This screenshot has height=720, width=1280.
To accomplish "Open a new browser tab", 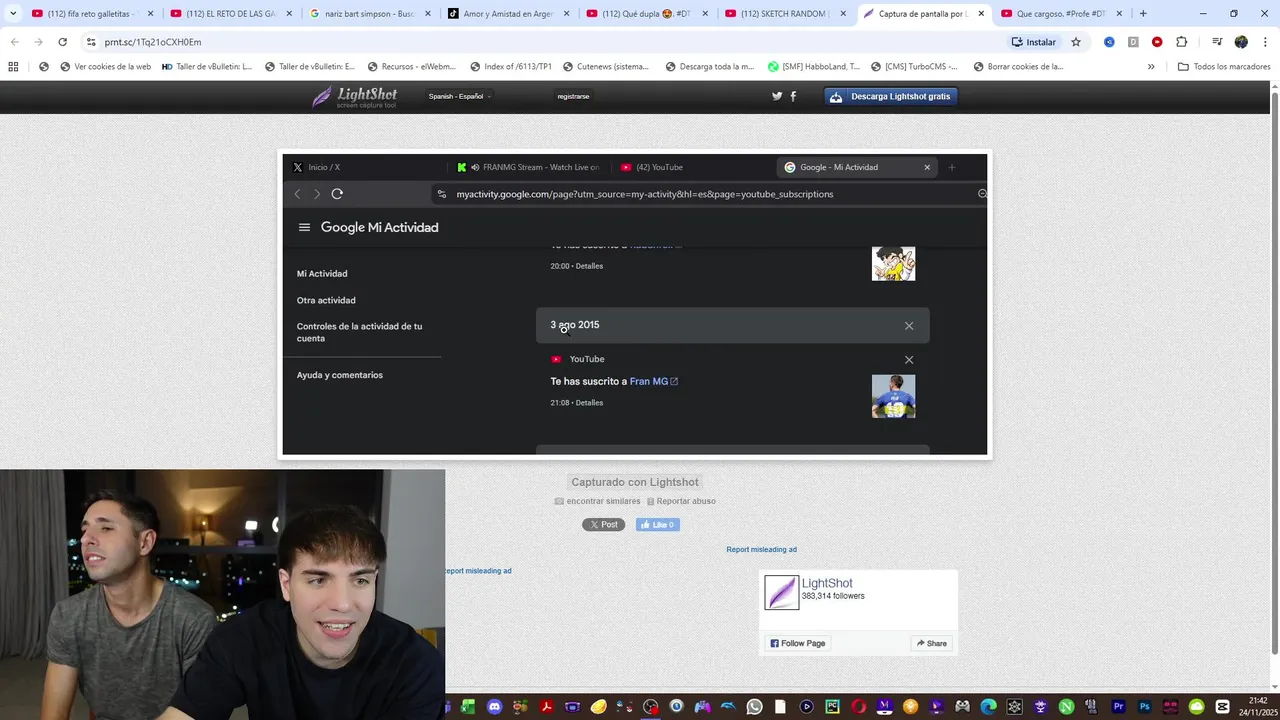I will pyautogui.click(x=1143, y=14).
